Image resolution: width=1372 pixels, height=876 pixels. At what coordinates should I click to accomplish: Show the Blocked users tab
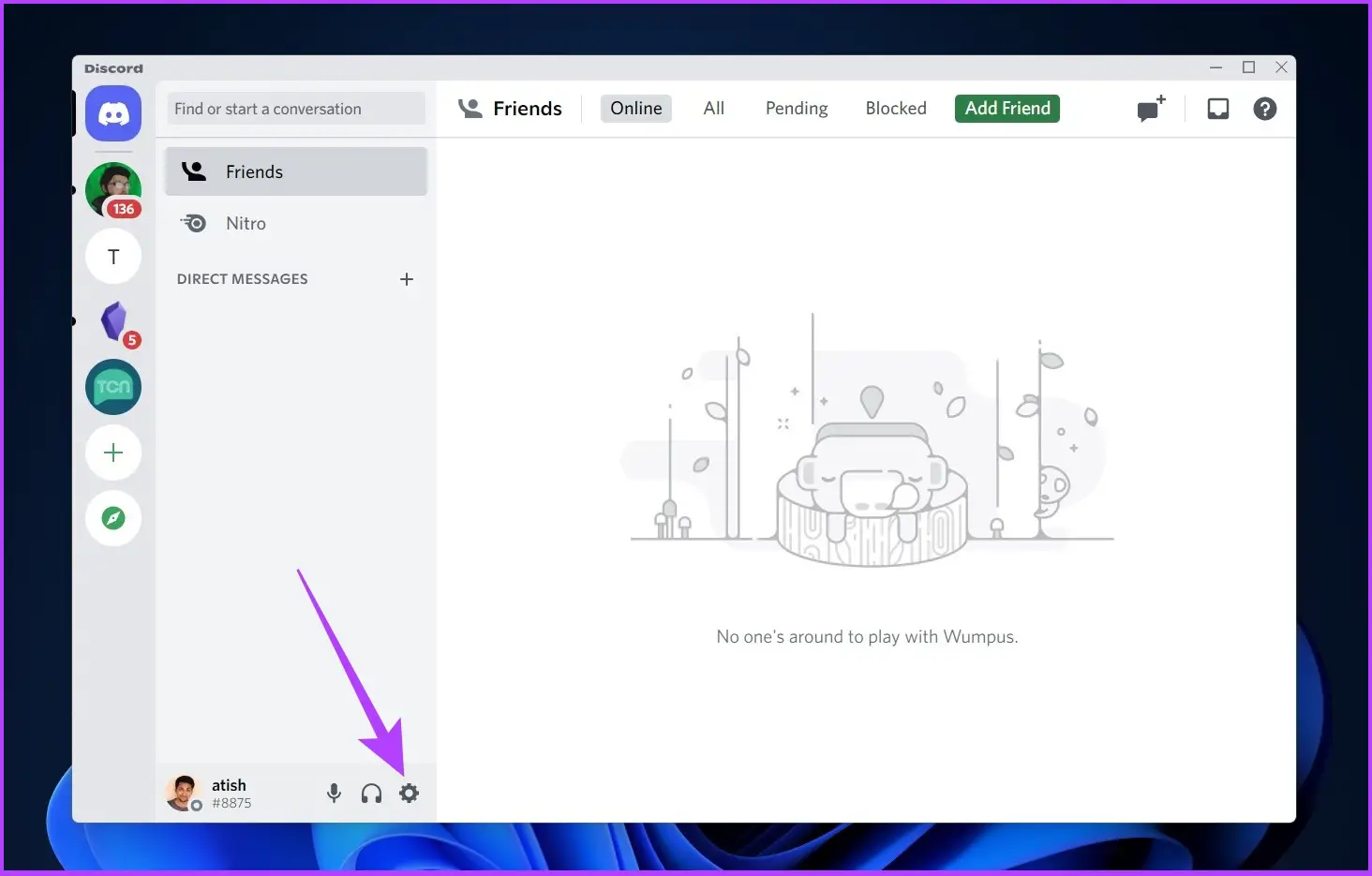(x=895, y=109)
